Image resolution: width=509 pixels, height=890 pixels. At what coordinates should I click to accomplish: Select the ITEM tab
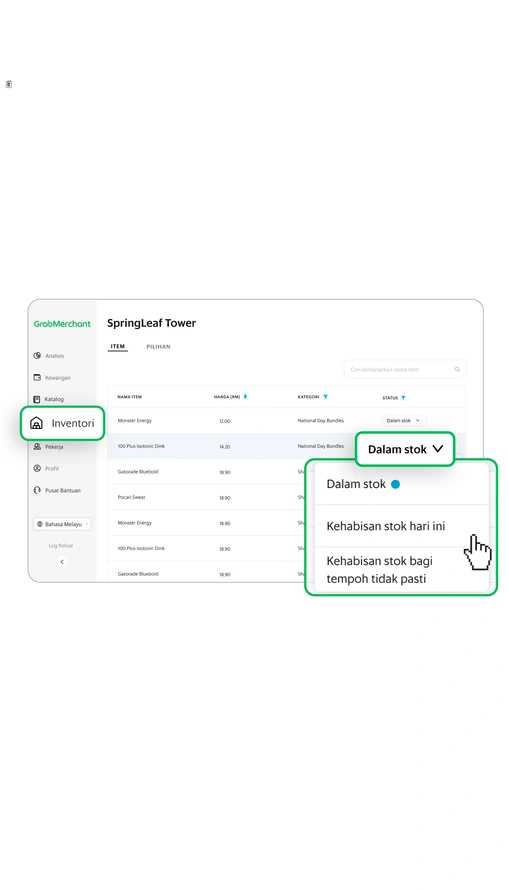tap(117, 346)
